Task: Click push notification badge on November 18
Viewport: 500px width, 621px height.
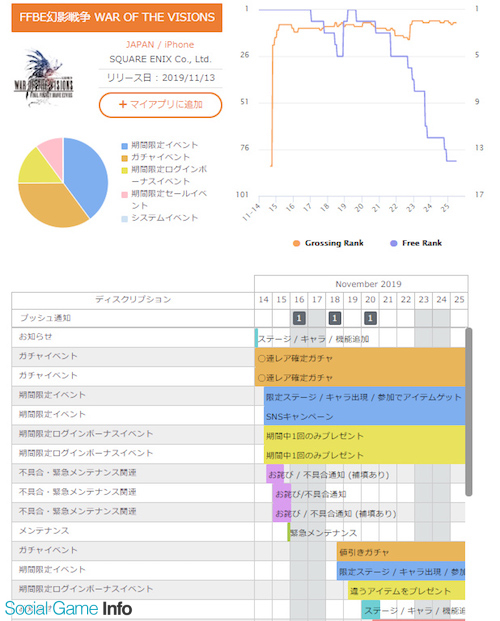Action: point(335,318)
